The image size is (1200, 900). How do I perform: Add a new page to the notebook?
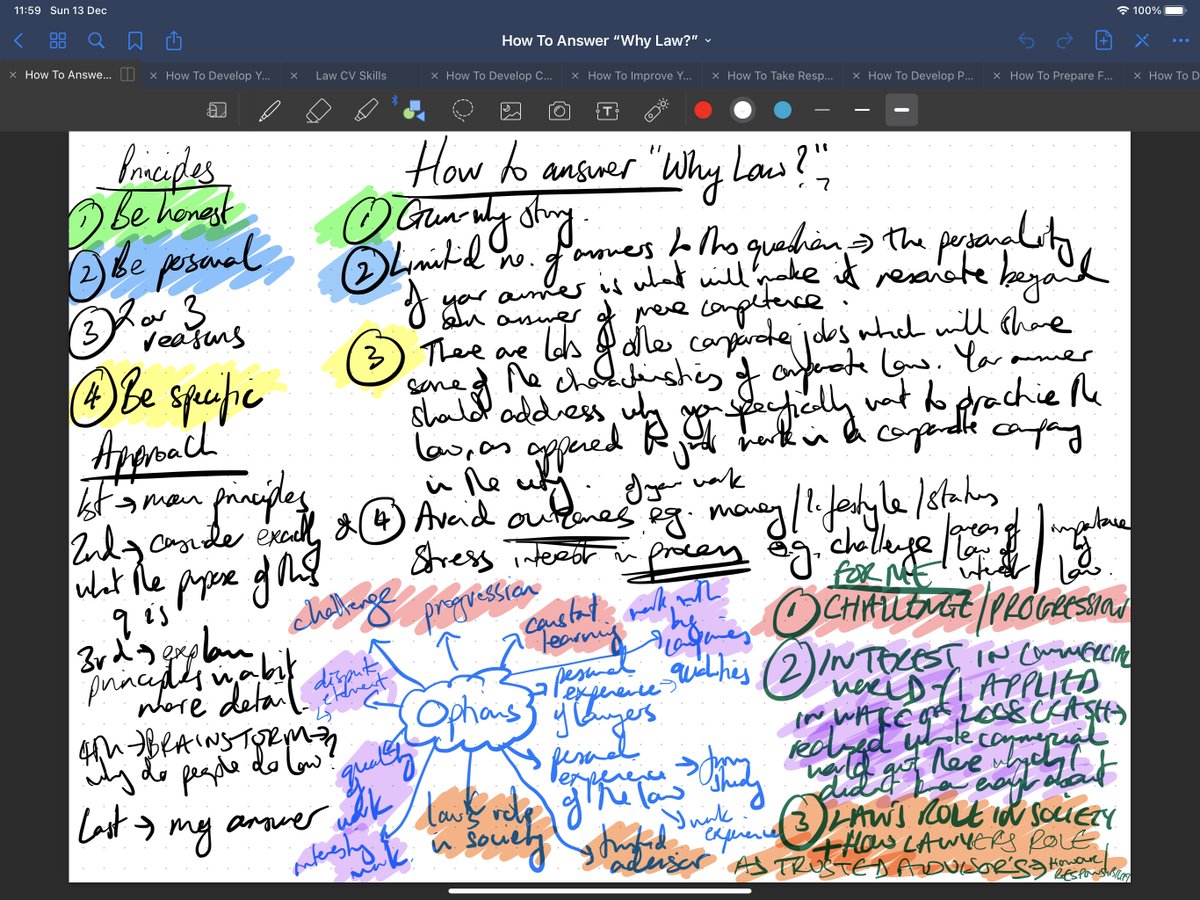click(1103, 41)
